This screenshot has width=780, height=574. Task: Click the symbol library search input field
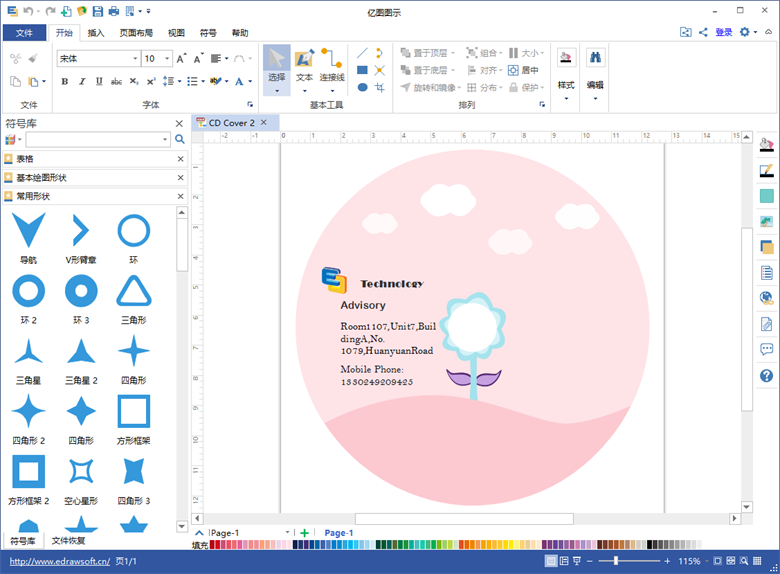pos(98,140)
